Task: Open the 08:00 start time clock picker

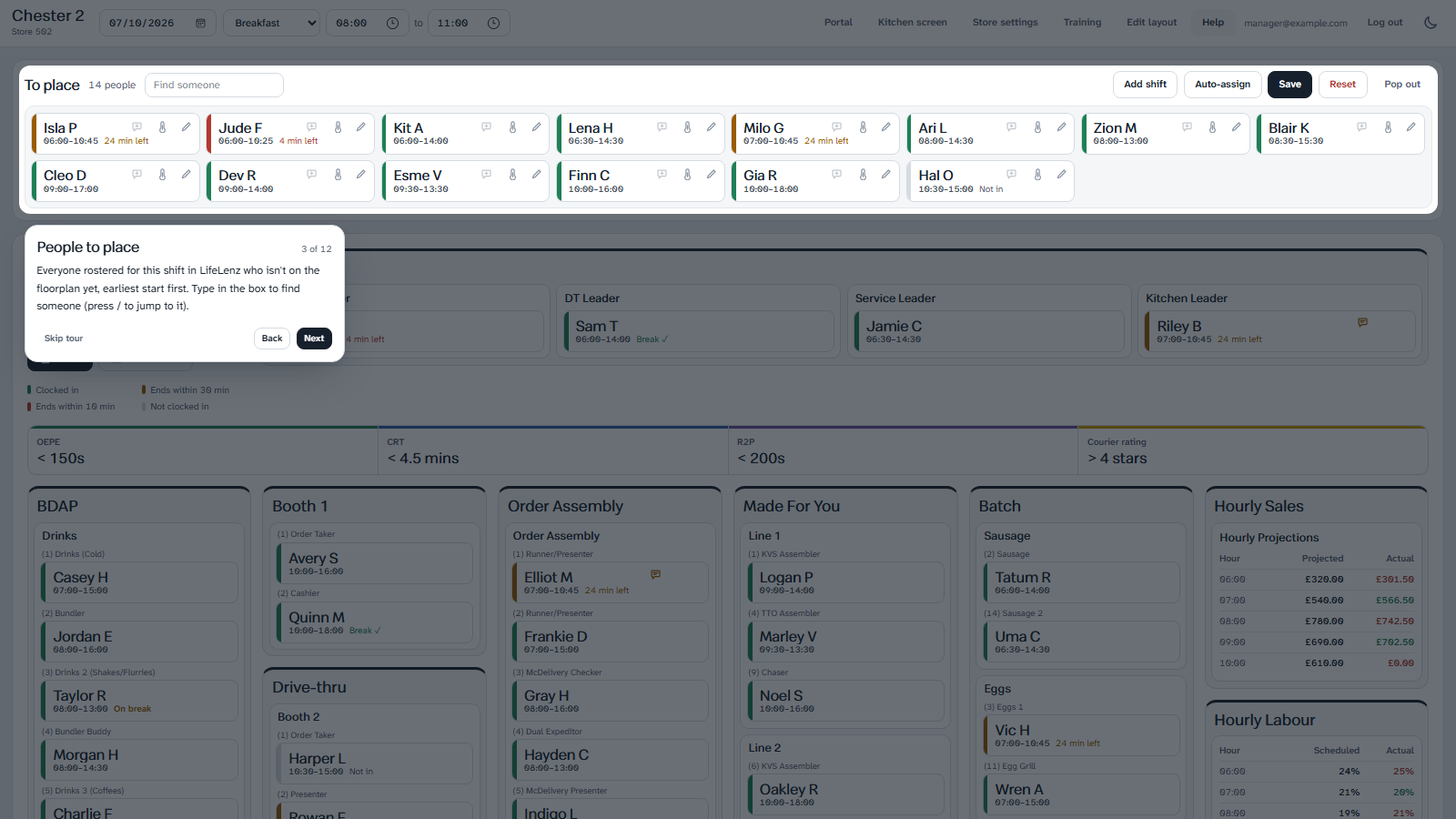Action: pos(392,23)
